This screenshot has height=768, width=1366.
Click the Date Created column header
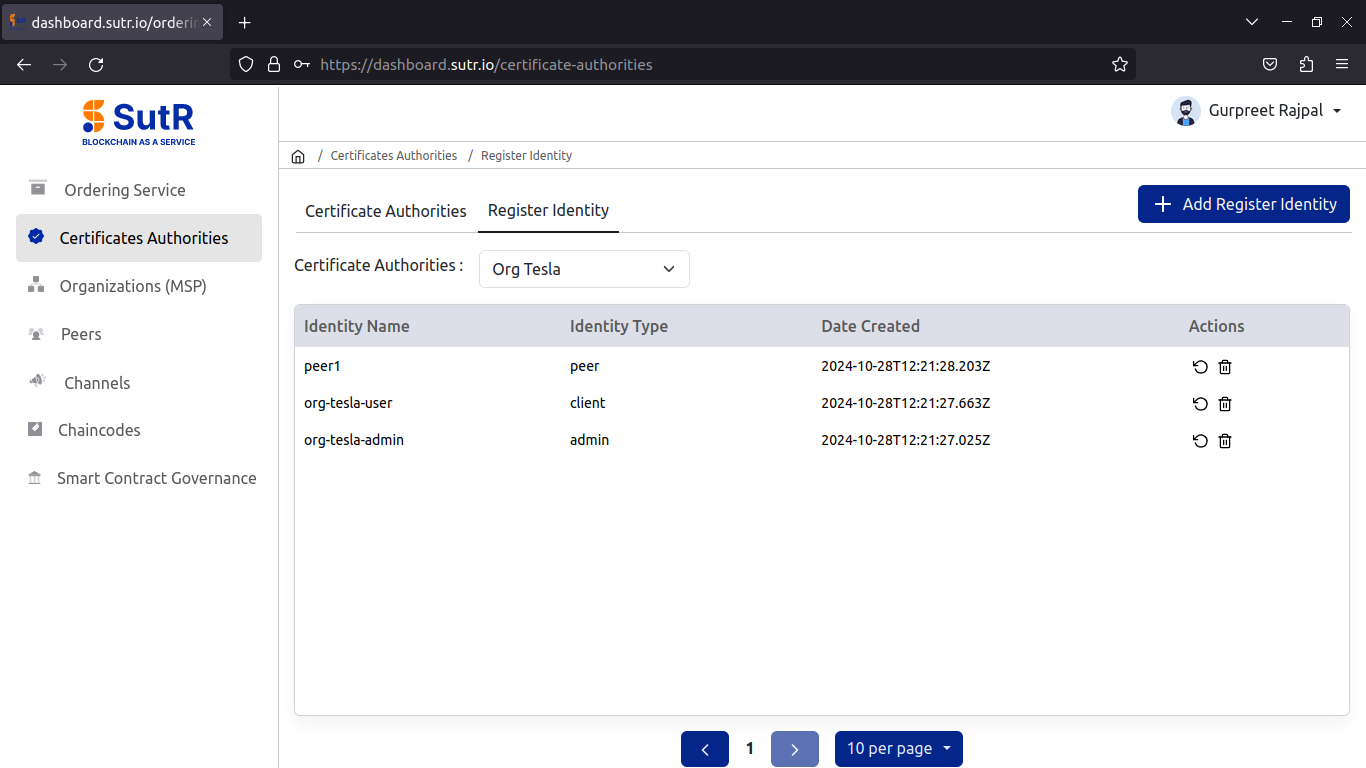coord(871,326)
